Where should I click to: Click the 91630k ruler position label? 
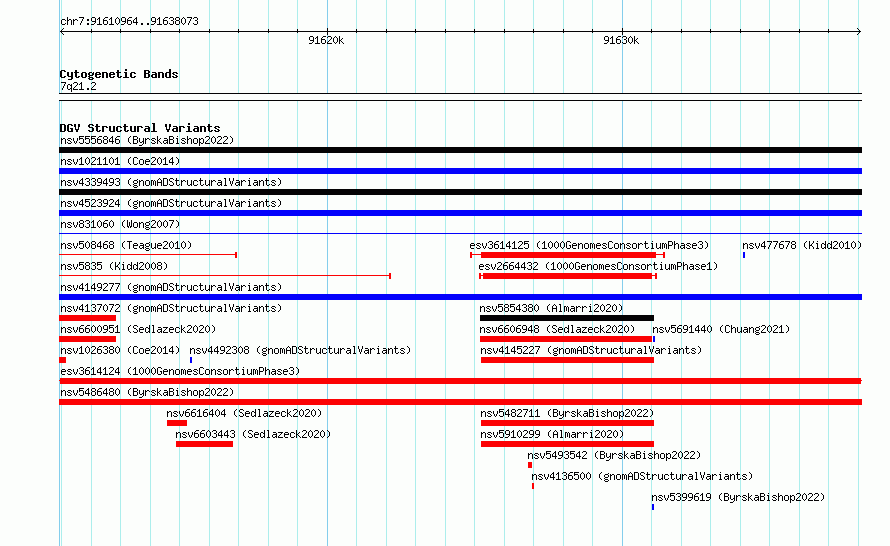[621, 40]
